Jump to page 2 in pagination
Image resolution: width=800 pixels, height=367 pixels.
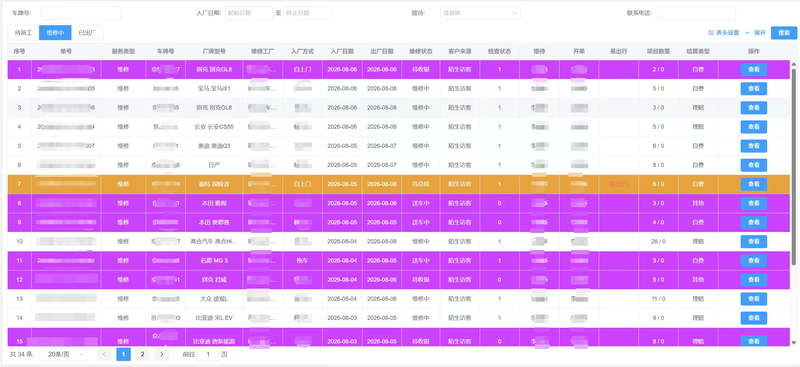tap(142, 354)
